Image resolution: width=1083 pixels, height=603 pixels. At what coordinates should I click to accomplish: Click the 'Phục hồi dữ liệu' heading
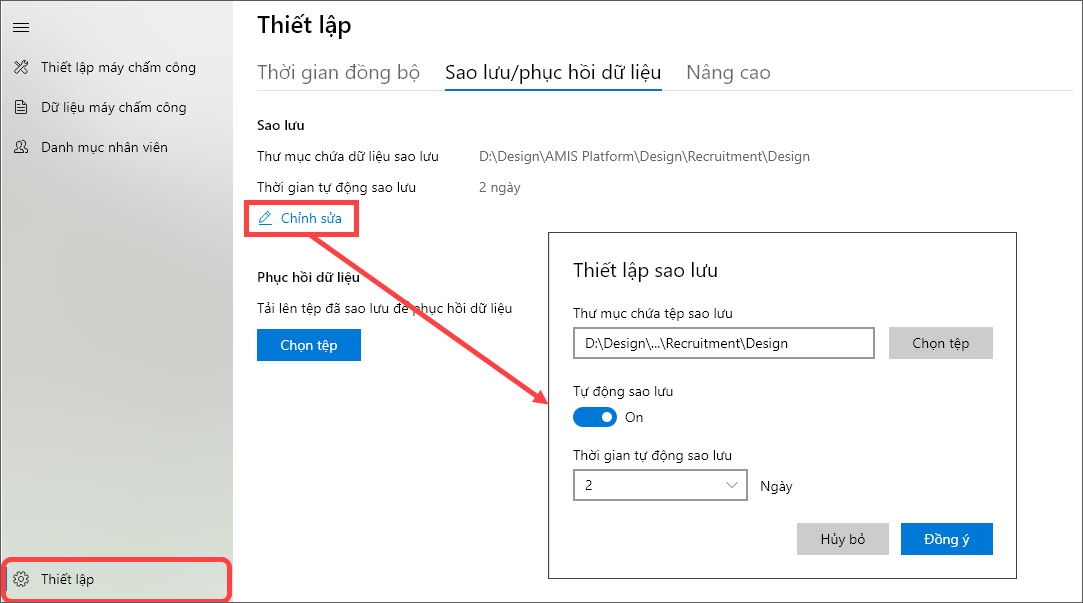pos(308,278)
